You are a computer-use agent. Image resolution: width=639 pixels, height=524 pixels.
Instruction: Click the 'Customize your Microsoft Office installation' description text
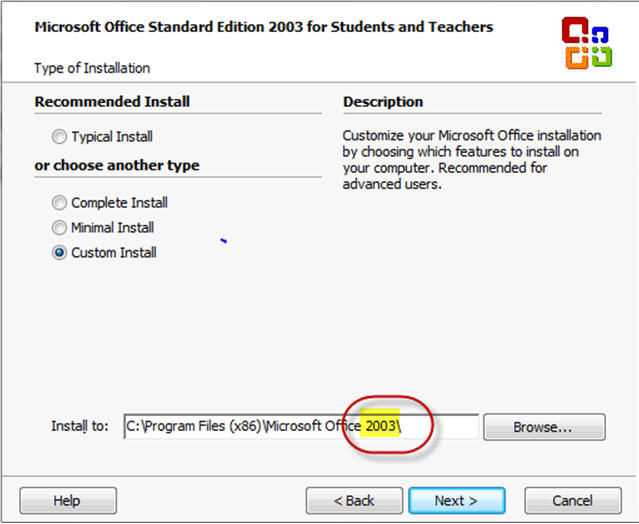pos(472,160)
